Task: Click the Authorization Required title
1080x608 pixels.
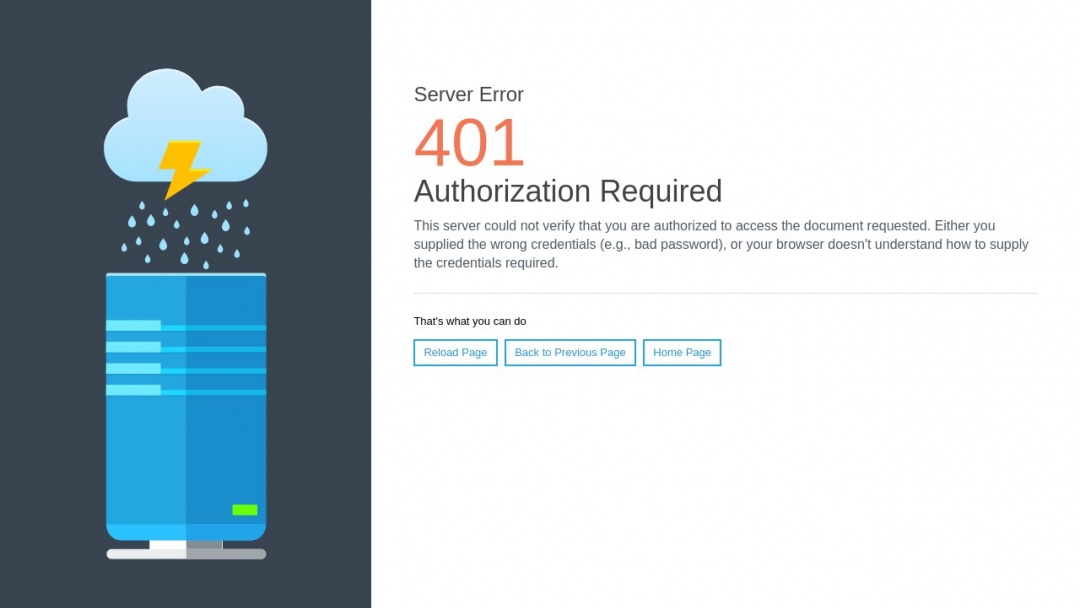Action: point(567,191)
